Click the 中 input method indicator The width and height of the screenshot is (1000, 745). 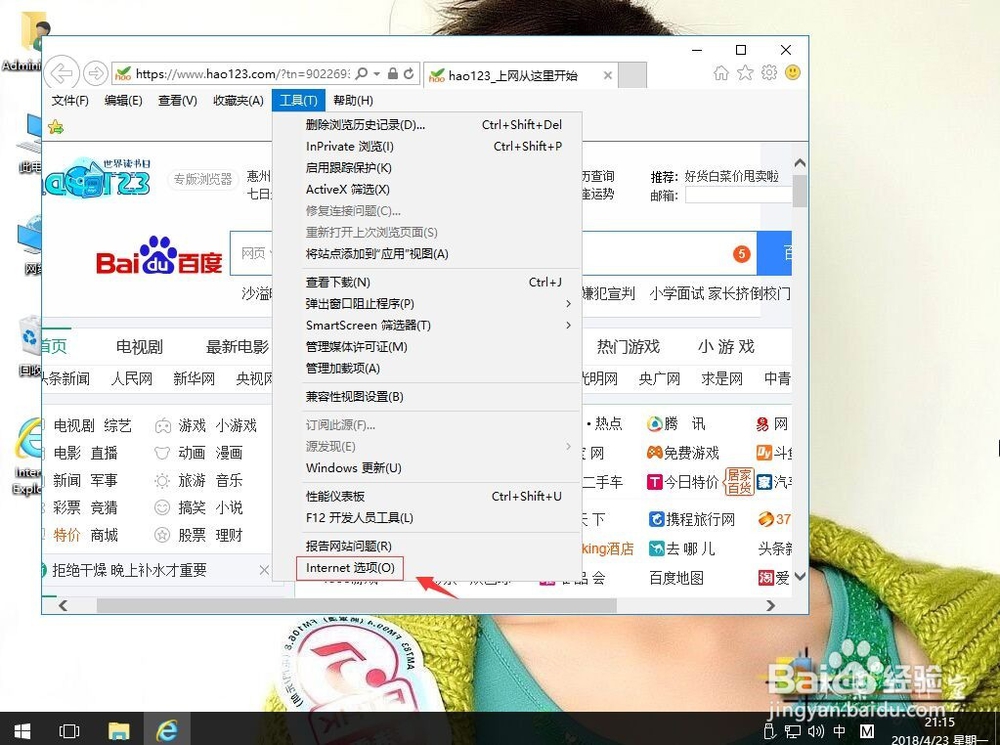click(x=839, y=731)
